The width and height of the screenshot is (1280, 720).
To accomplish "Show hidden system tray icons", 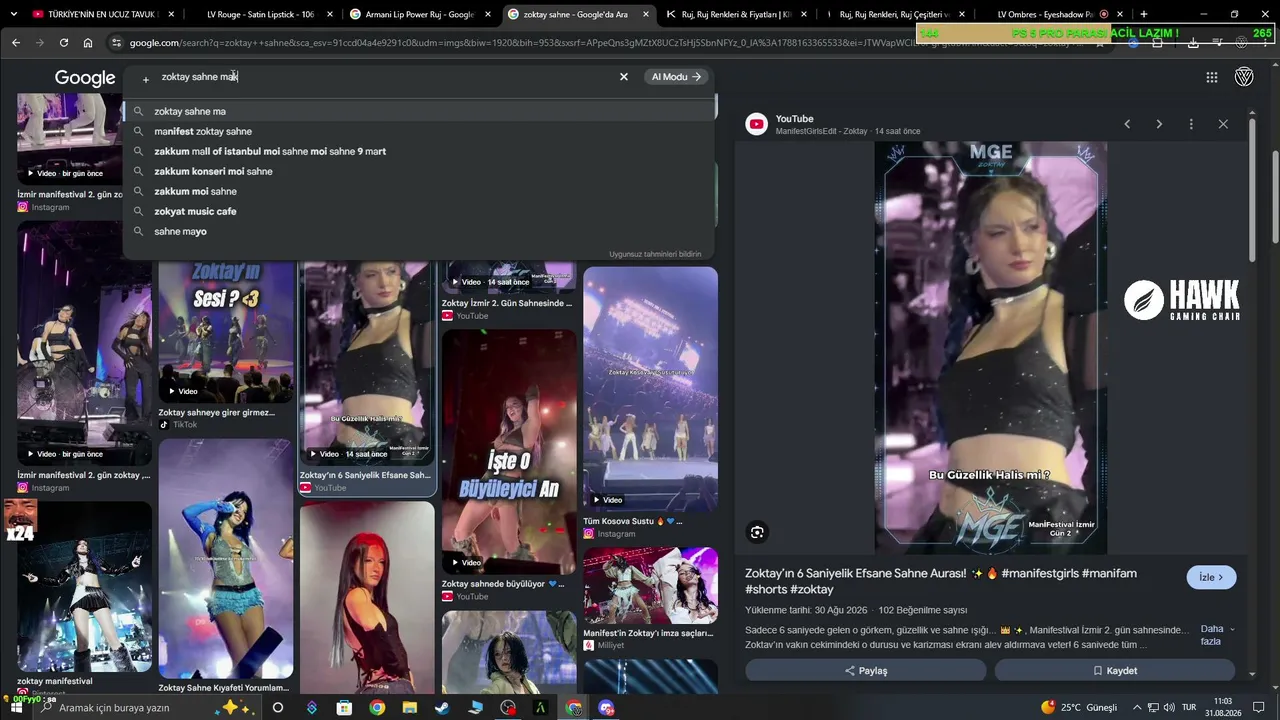I will click(1137, 708).
